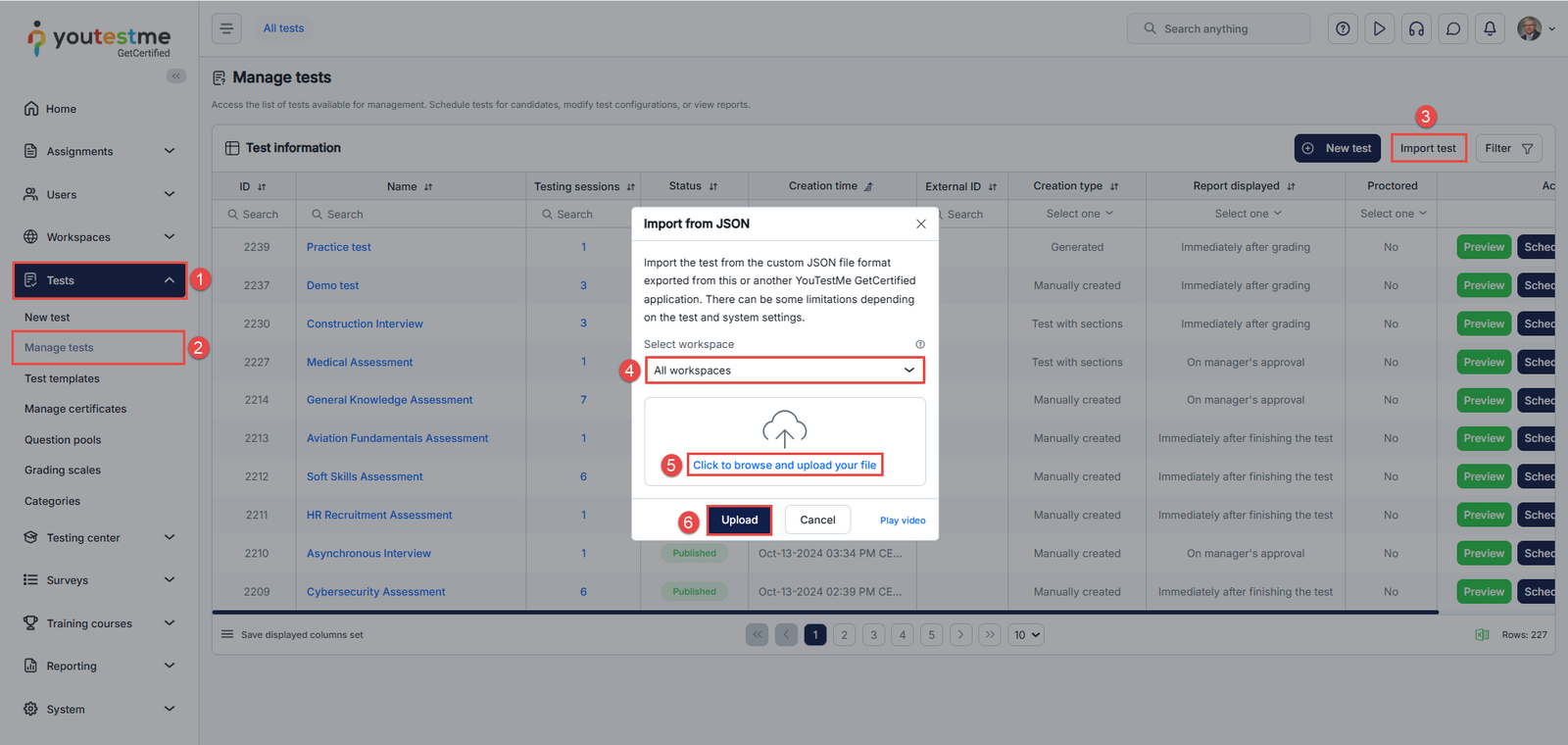Click the headset support icon
This screenshot has width=1568, height=745.
(x=1416, y=28)
